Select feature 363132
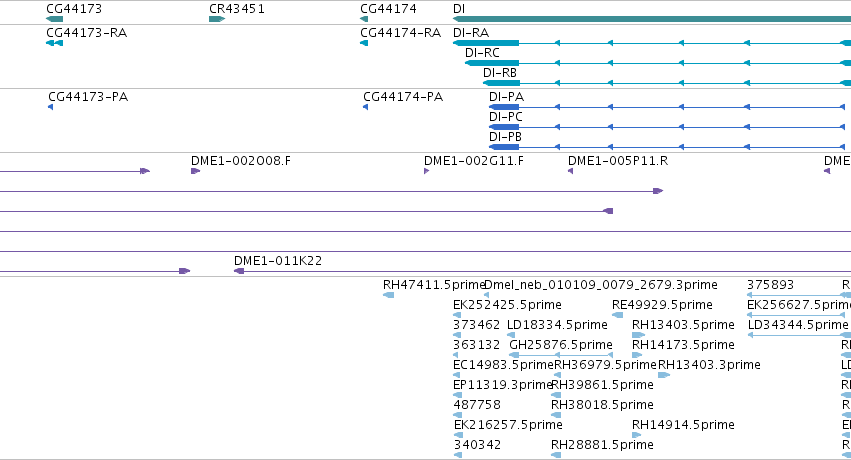The width and height of the screenshot is (851, 460). coord(476,345)
